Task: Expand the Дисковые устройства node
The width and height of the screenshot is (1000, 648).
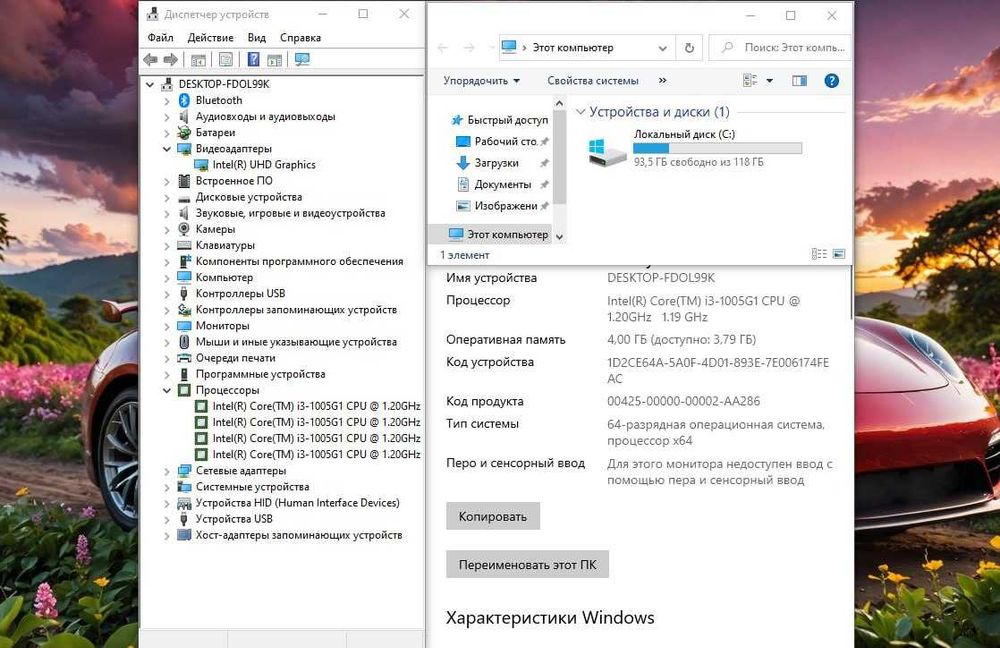Action: [167, 198]
